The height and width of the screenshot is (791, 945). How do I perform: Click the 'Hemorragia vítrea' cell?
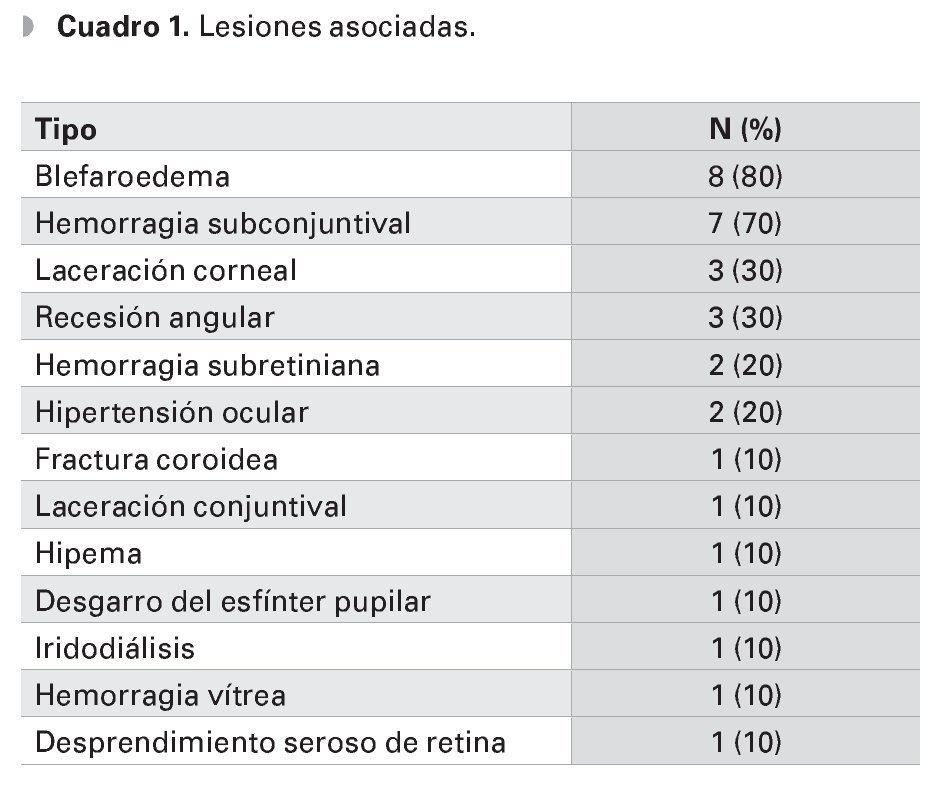point(160,696)
